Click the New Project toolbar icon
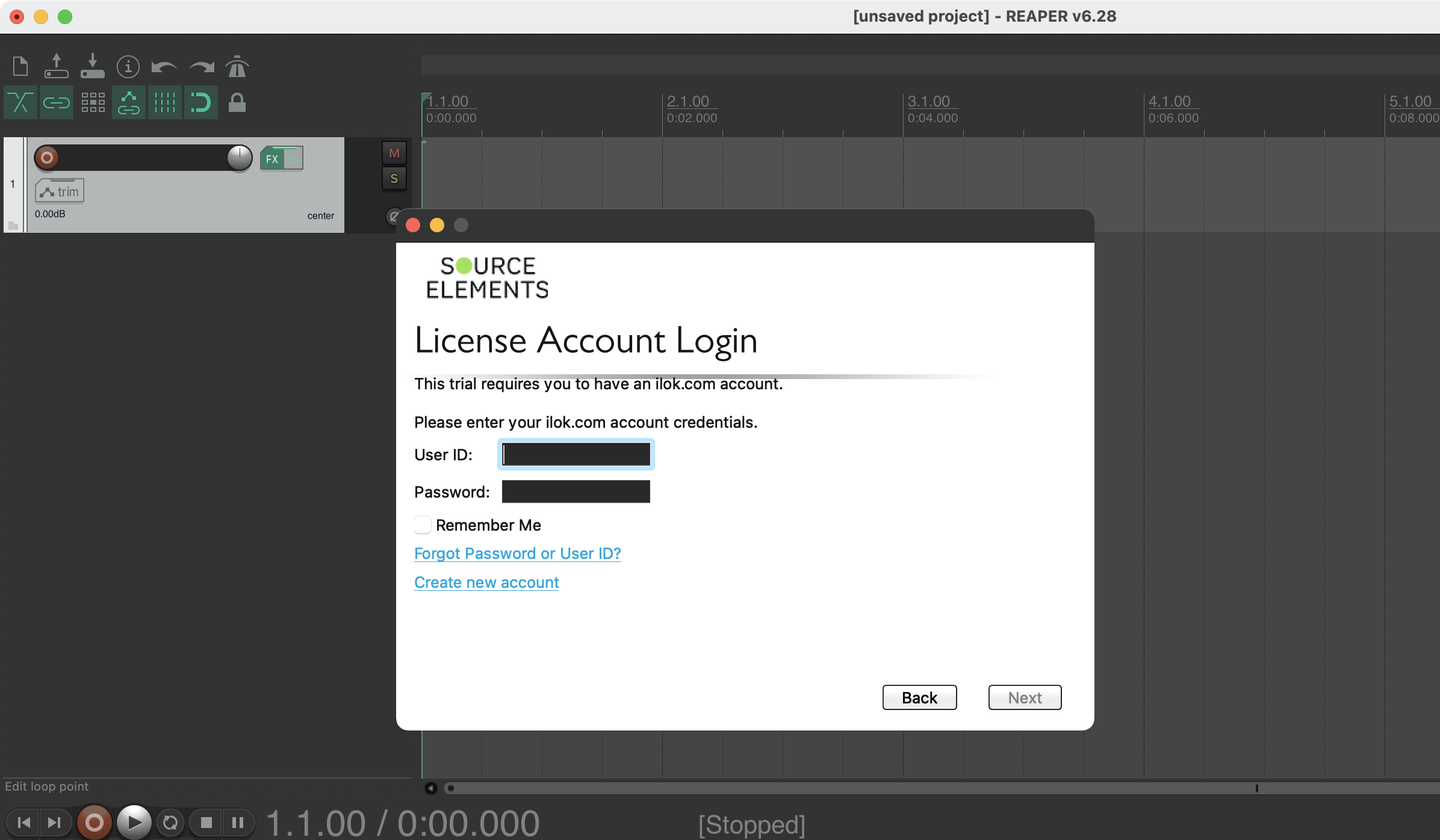The height and width of the screenshot is (840, 1440). click(20, 66)
